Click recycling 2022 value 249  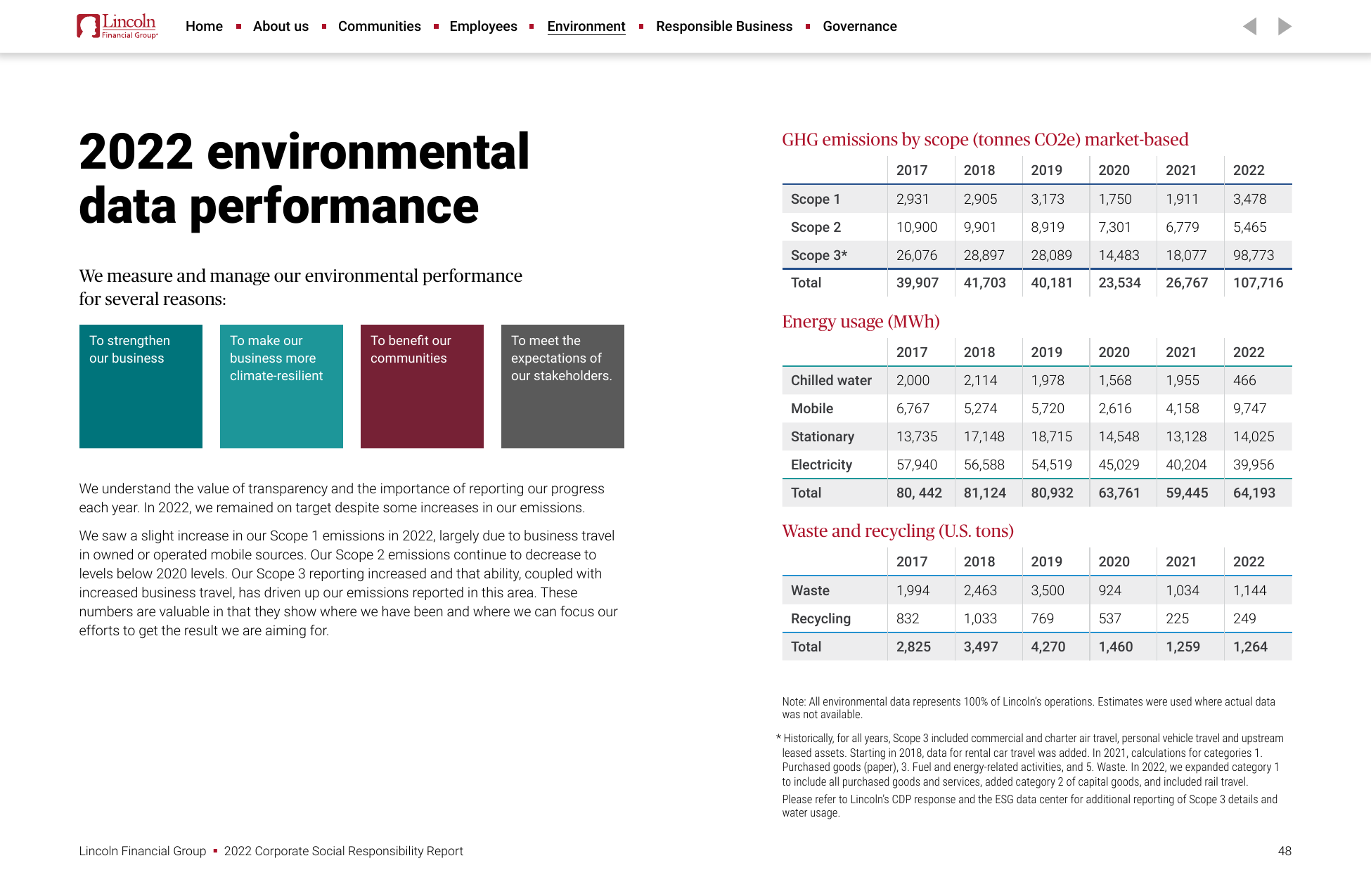pyautogui.click(x=1244, y=618)
